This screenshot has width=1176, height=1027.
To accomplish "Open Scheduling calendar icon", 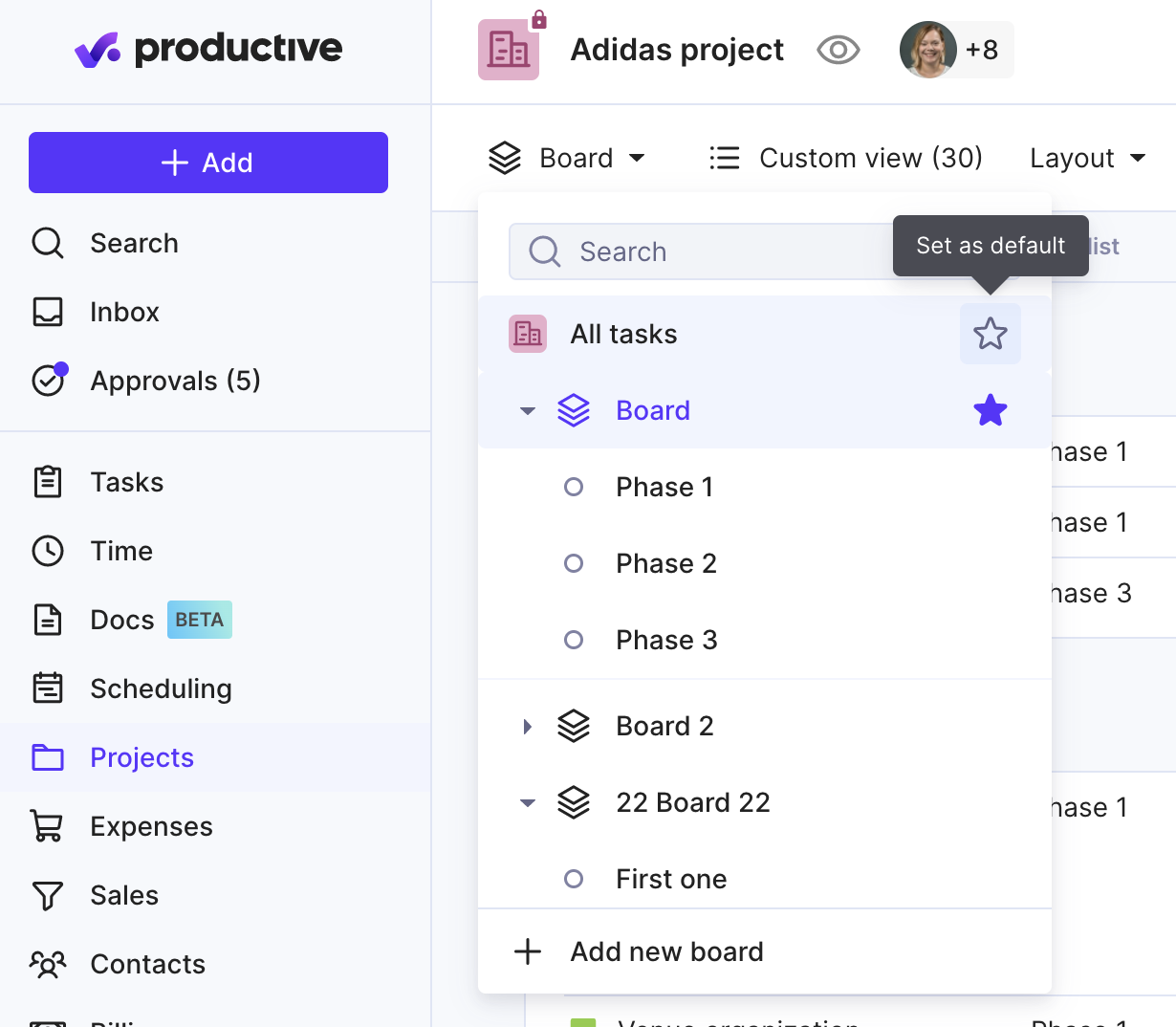I will pyautogui.click(x=48, y=688).
